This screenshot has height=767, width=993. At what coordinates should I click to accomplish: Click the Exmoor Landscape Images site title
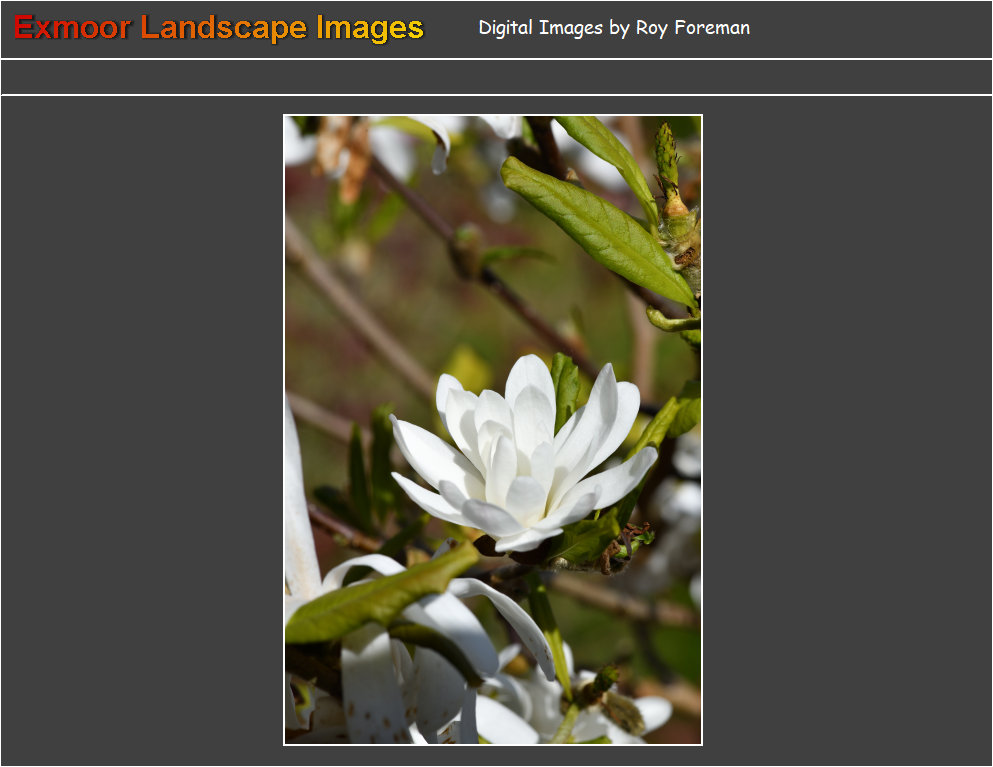pyautogui.click(x=219, y=28)
